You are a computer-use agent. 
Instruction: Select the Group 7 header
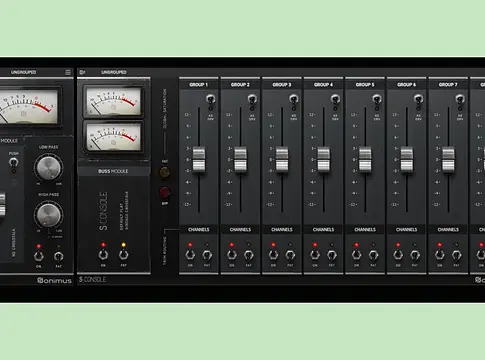pyautogui.click(x=448, y=85)
